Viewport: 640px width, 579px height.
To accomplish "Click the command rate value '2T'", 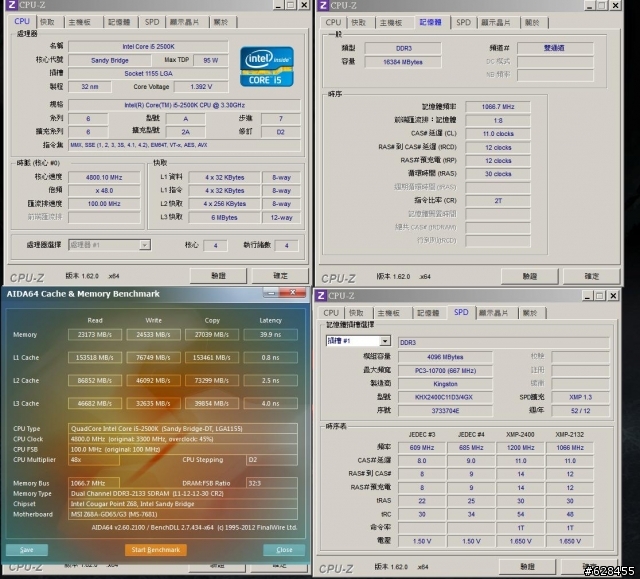I will tap(498, 201).
